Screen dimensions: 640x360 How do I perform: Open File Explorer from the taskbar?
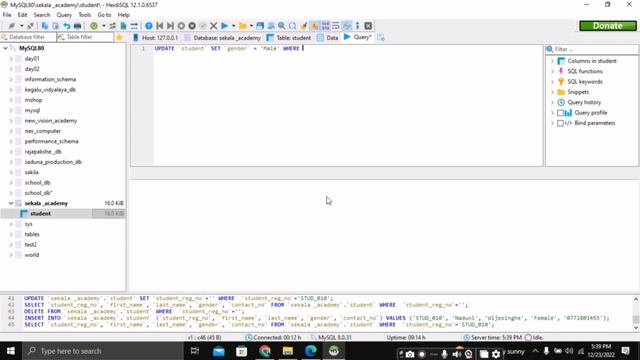coord(288,351)
